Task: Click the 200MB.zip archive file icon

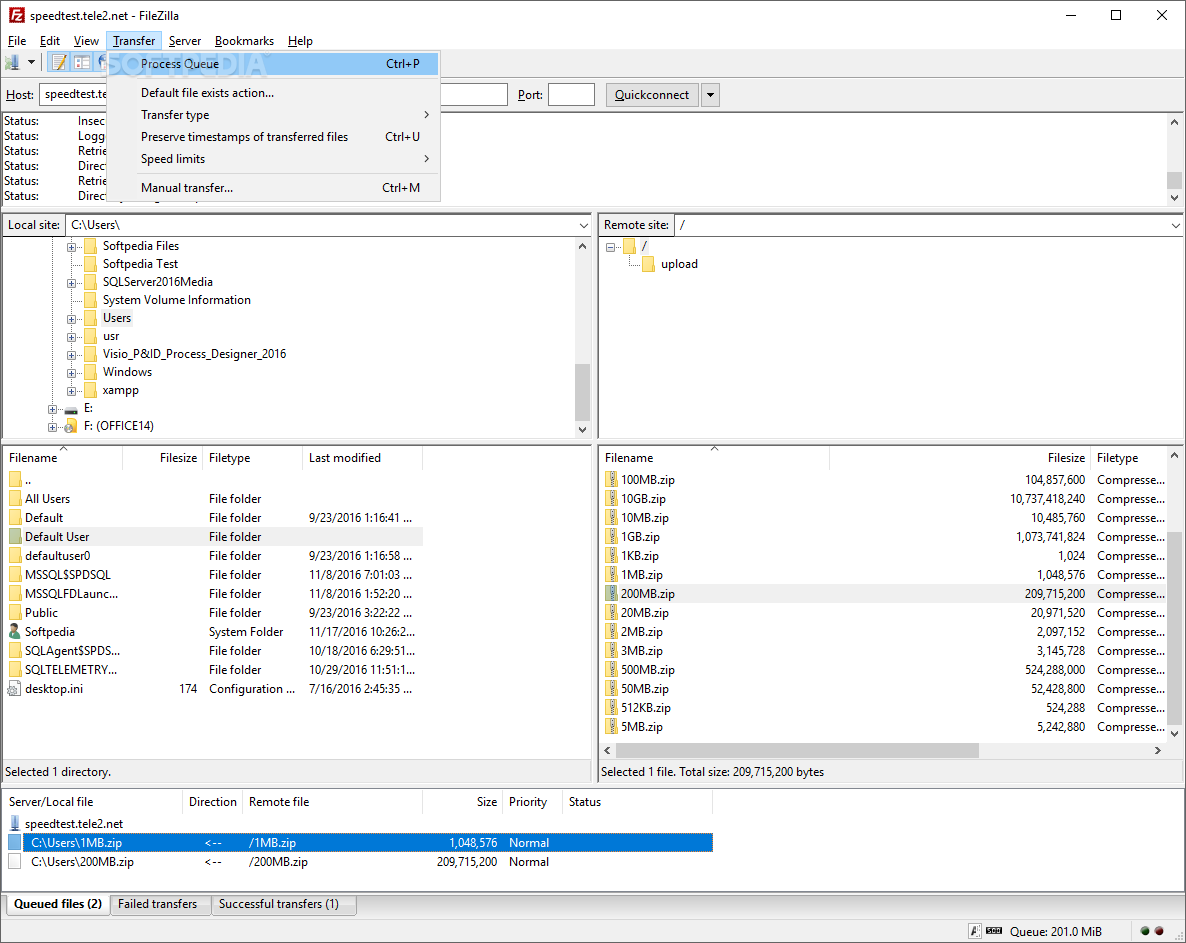Action: coord(612,594)
